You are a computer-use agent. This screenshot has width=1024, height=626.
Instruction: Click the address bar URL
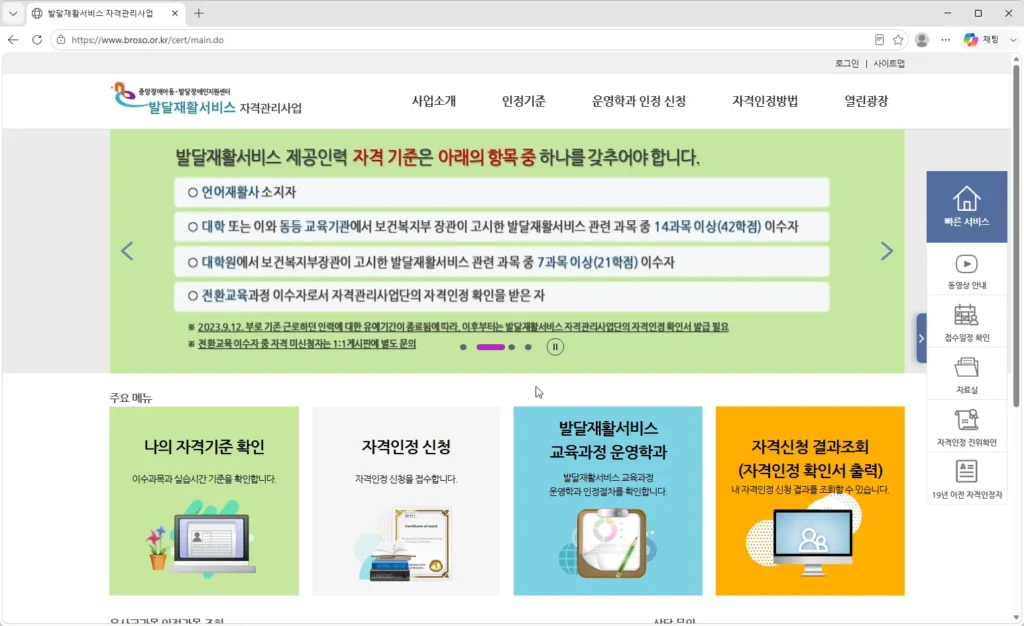click(148, 40)
